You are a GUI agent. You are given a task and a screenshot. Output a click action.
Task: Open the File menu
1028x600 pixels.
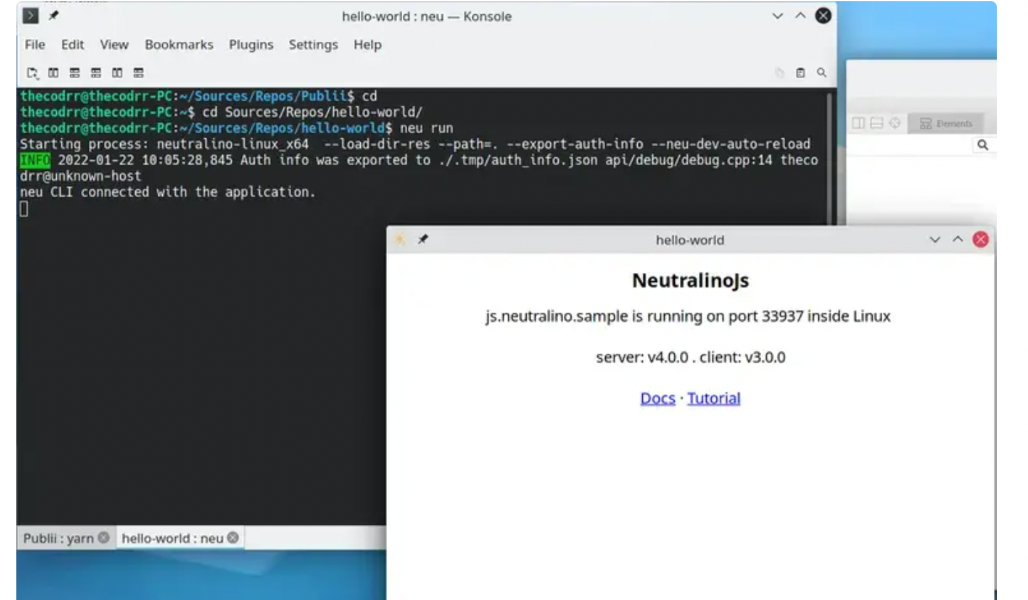tap(35, 45)
